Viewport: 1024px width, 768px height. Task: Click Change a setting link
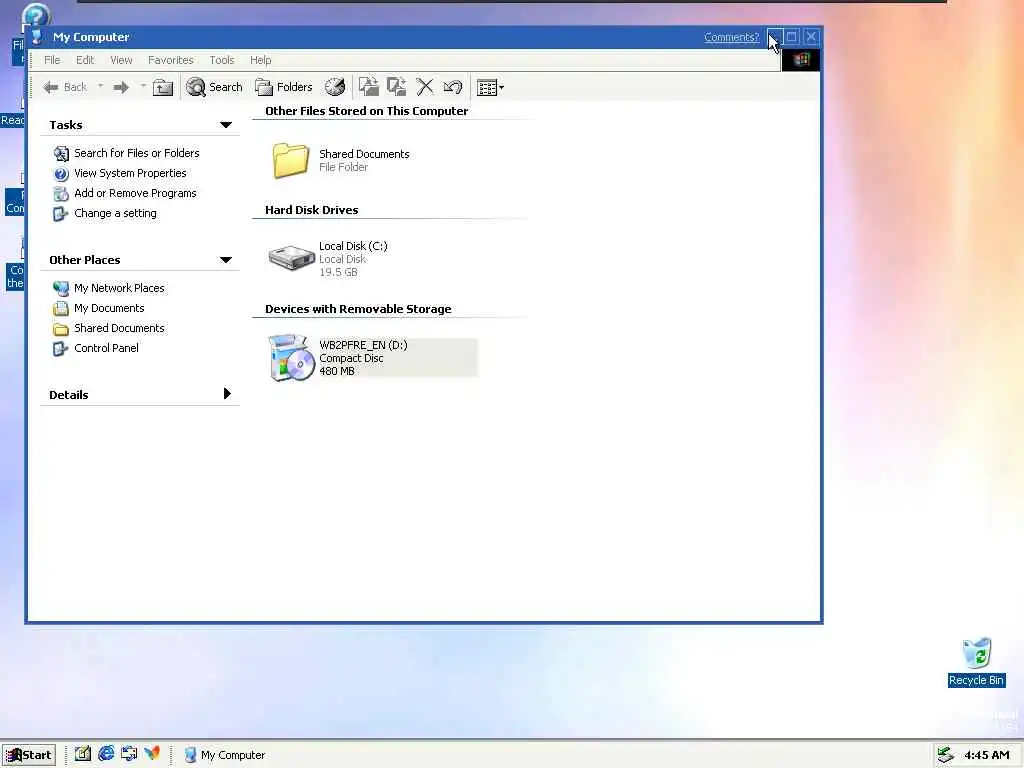[115, 213]
